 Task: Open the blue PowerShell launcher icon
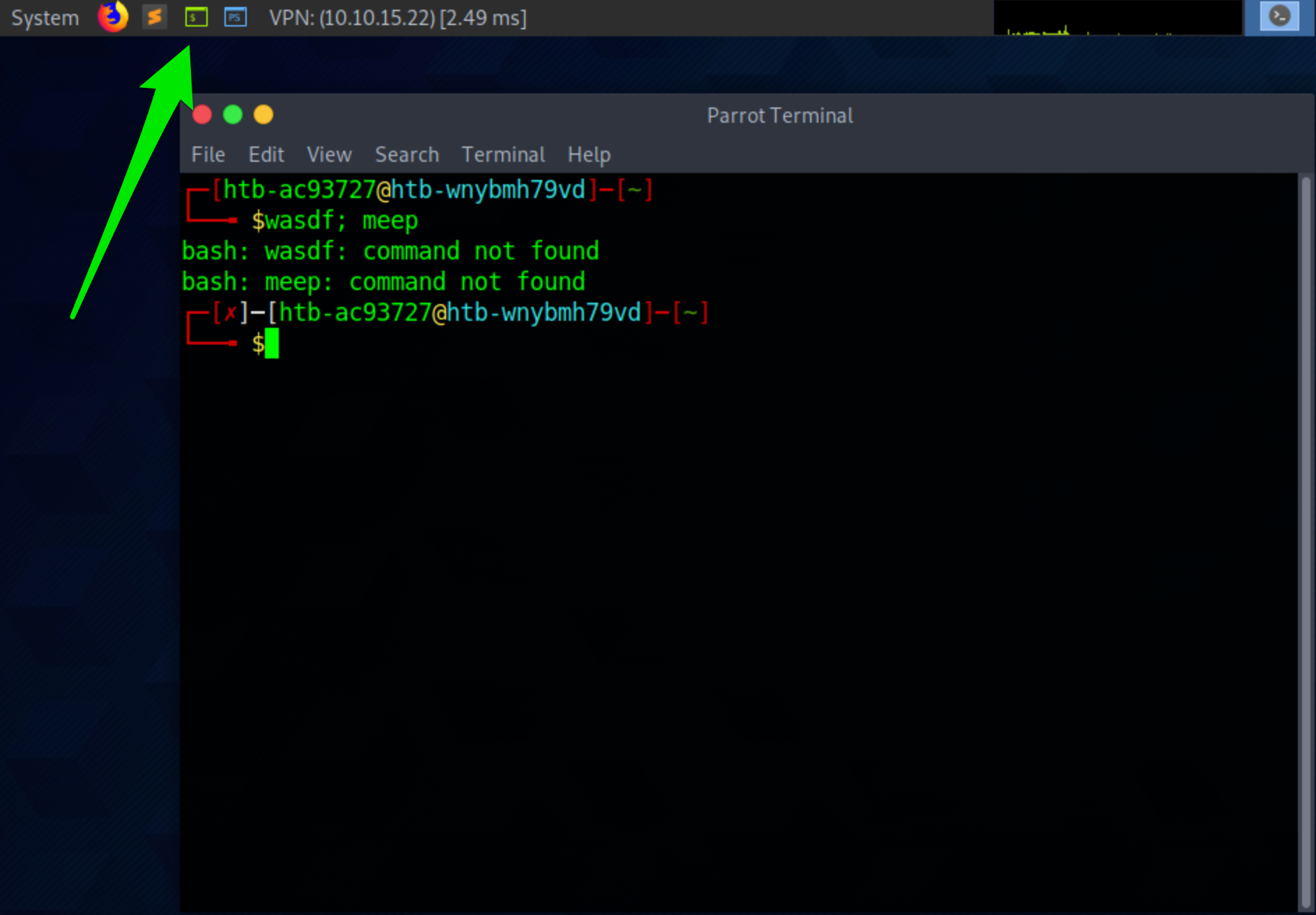pos(236,17)
